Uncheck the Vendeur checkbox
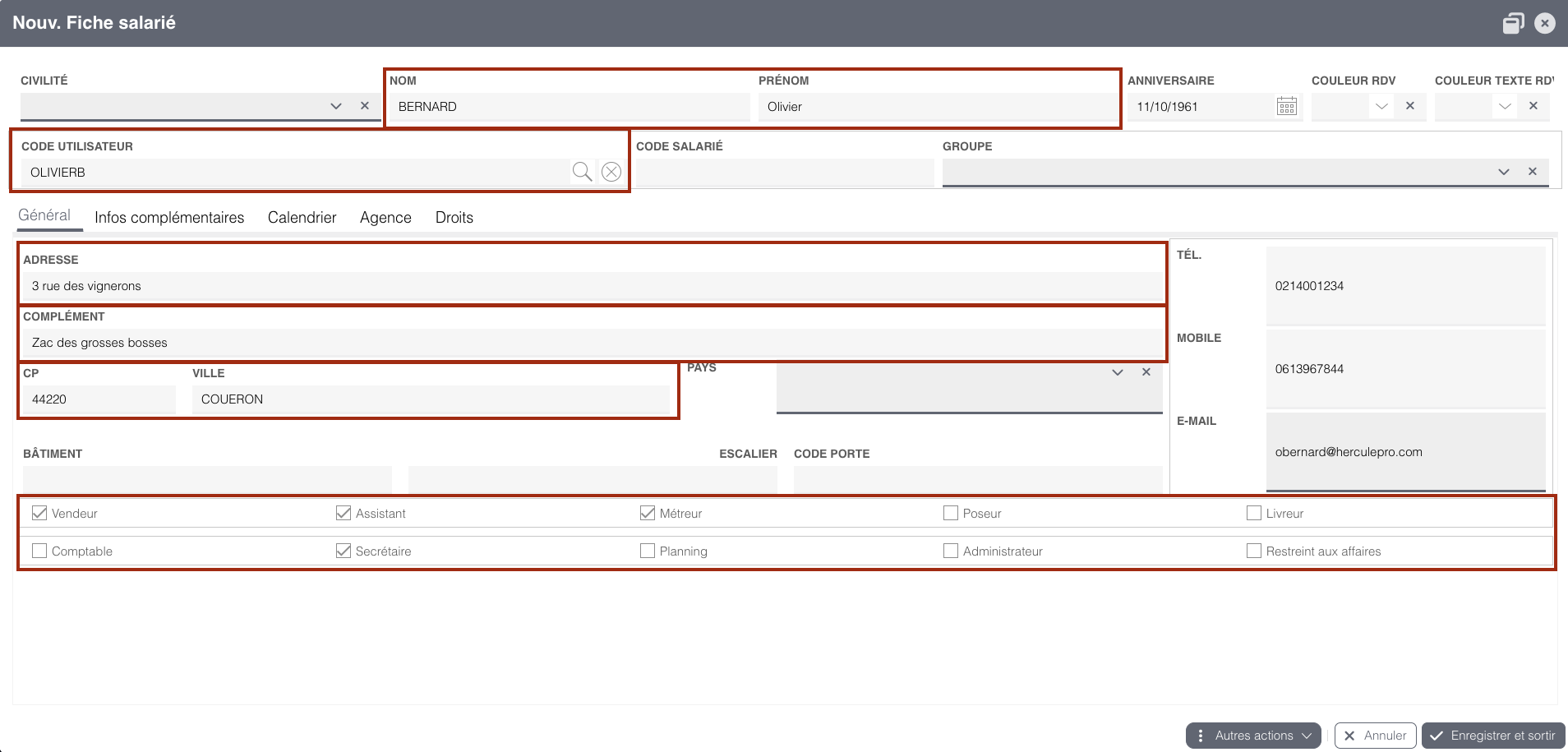Image resolution: width=1568 pixels, height=752 pixels. (x=39, y=513)
